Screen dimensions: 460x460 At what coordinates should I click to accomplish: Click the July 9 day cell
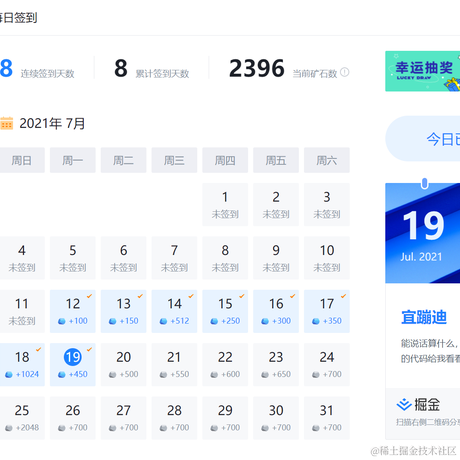pos(276,258)
